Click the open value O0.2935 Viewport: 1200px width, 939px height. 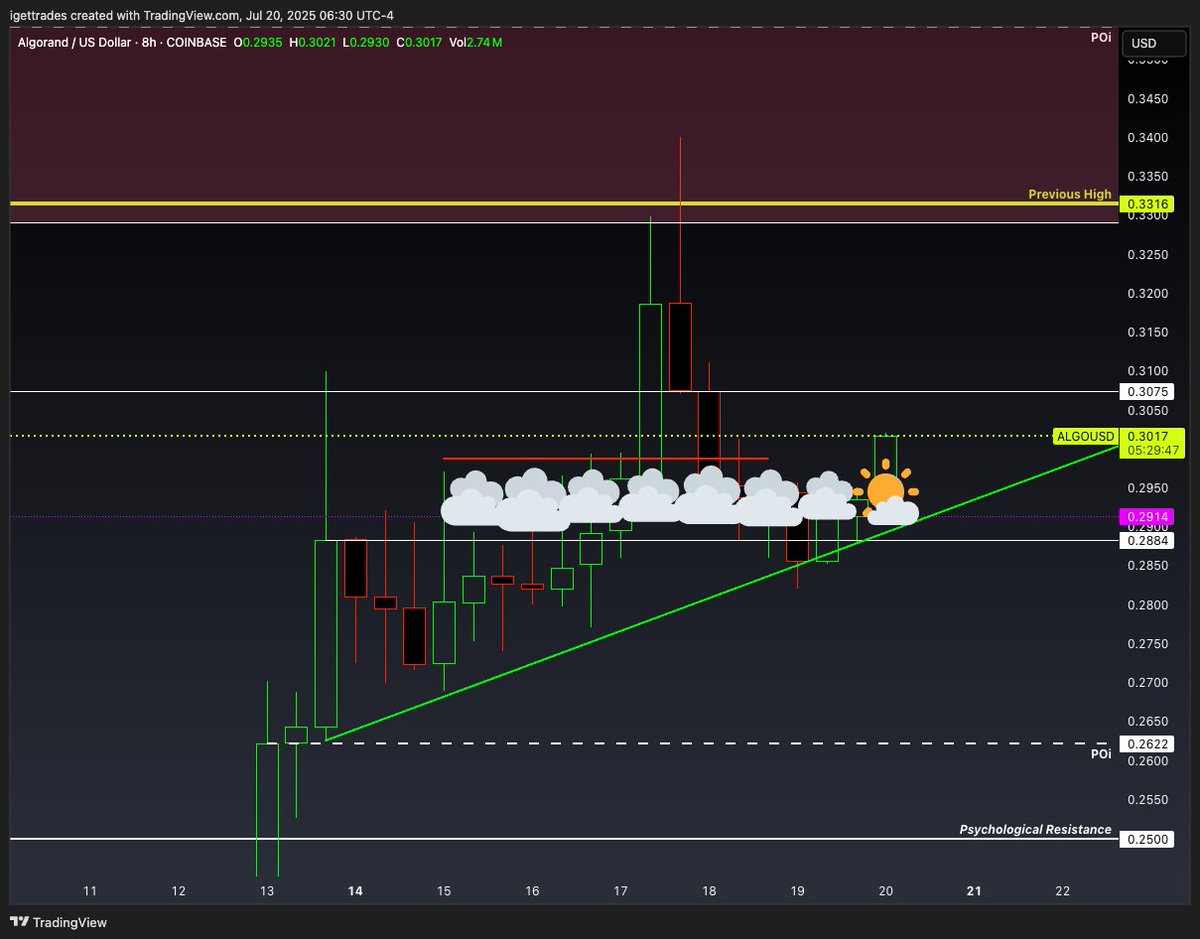[260, 43]
